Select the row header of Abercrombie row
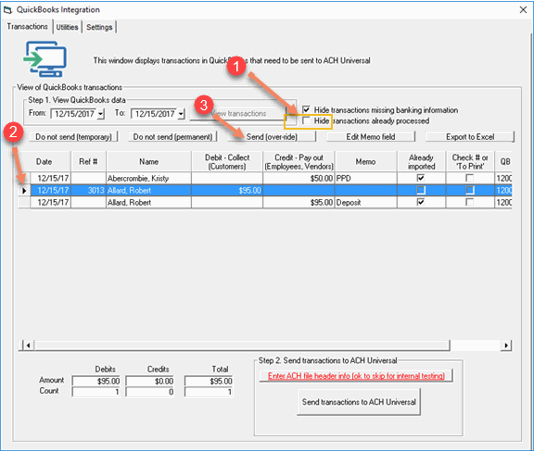 [x=24, y=178]
